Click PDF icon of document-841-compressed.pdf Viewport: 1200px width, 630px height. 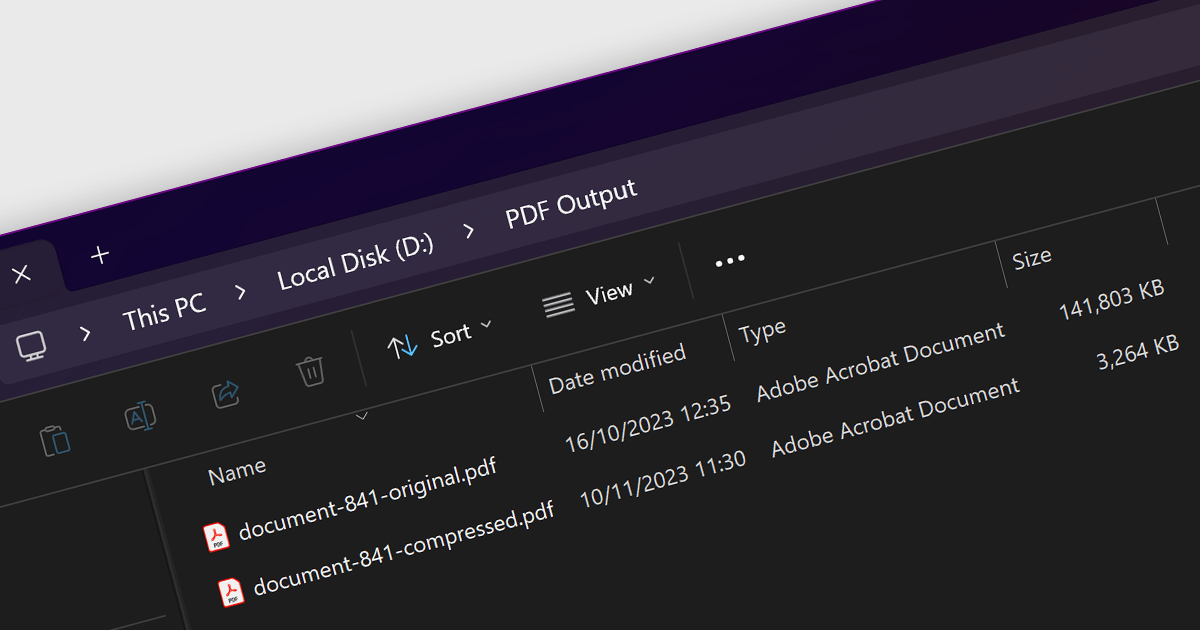tap(232, 592)
